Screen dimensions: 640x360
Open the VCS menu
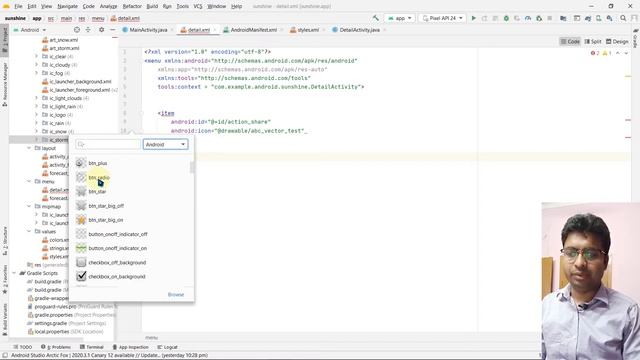(x=198, y=6)
